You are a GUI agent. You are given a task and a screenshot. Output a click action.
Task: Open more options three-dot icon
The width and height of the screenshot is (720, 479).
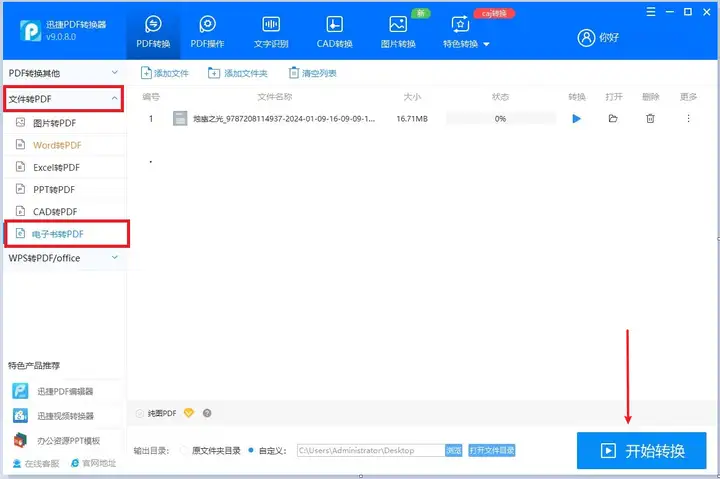(x=688, y=119)
